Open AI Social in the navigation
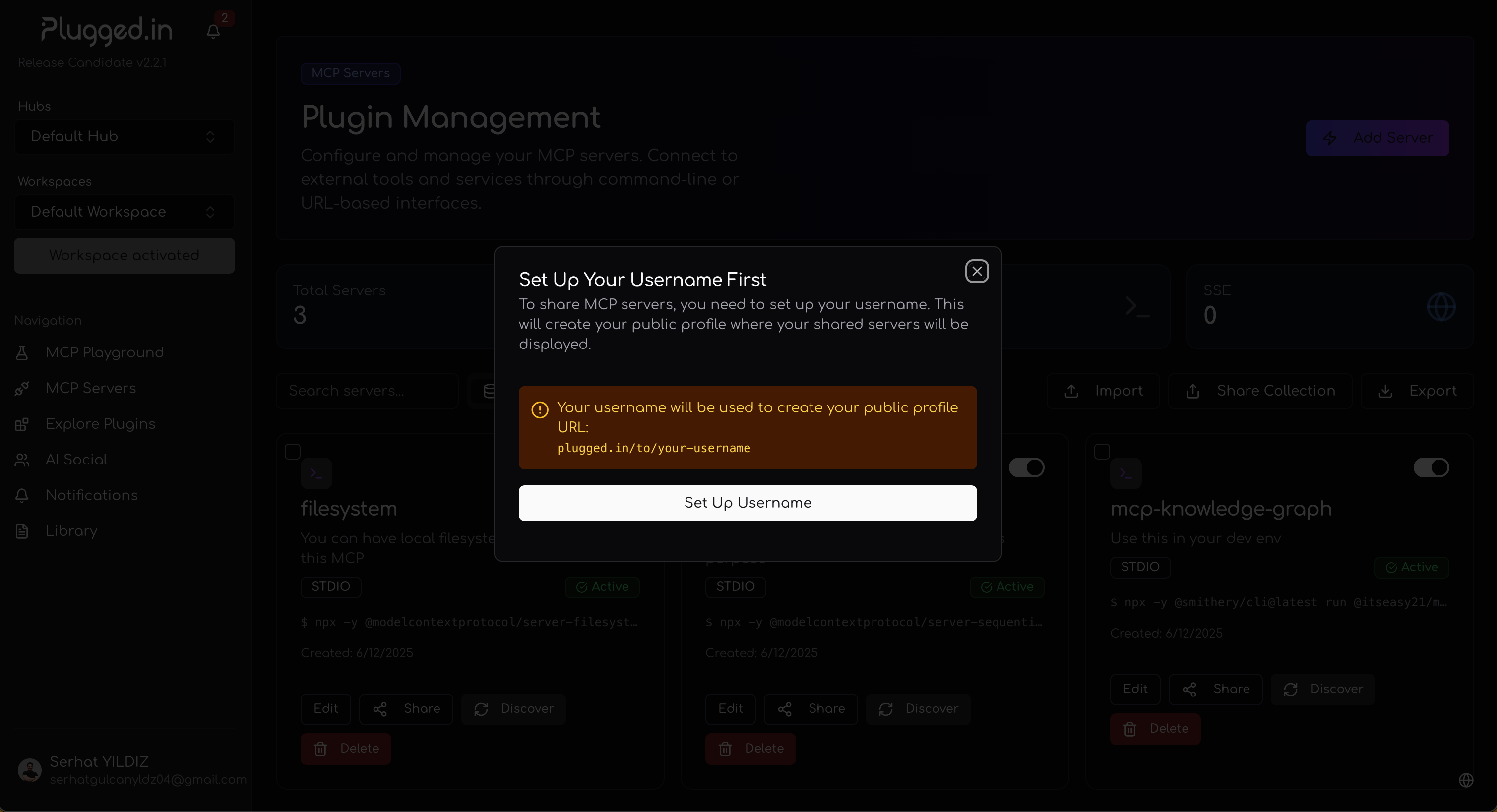This screenshot has height=812, width=1497. pos(76,460)
